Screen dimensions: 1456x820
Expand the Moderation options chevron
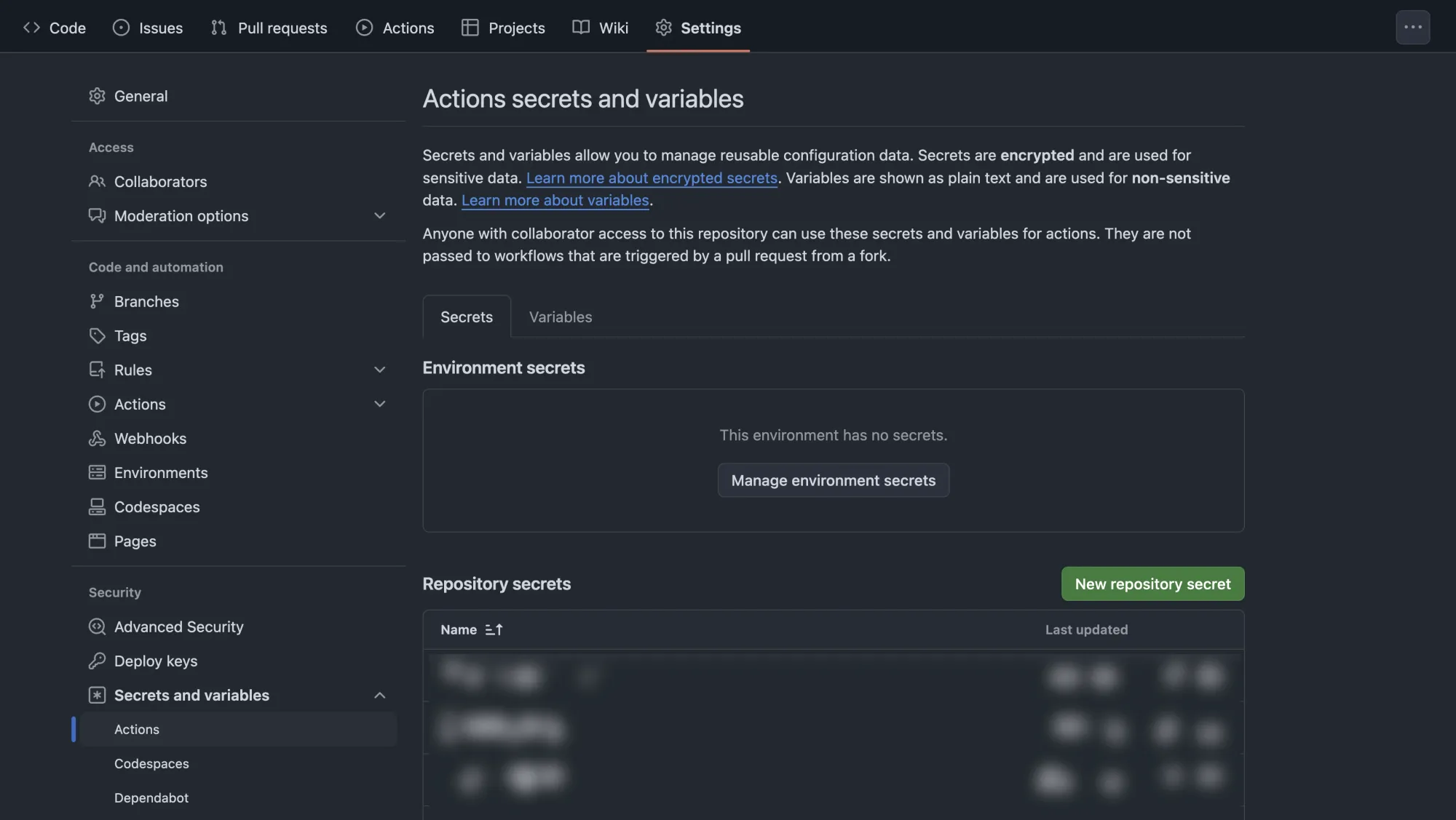point(379,216)
